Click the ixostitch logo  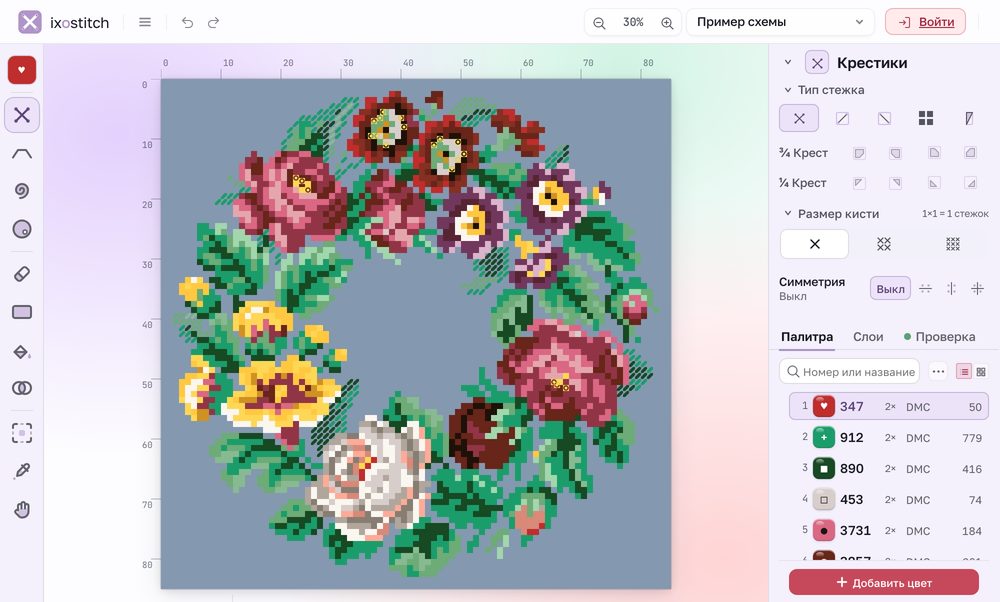tap(64, 22)
